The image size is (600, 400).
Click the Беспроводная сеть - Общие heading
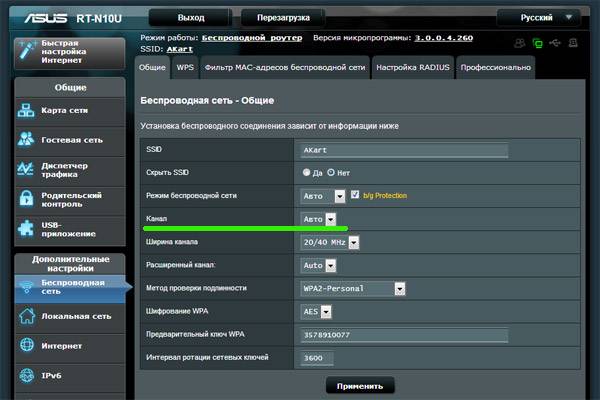point(207,101)
